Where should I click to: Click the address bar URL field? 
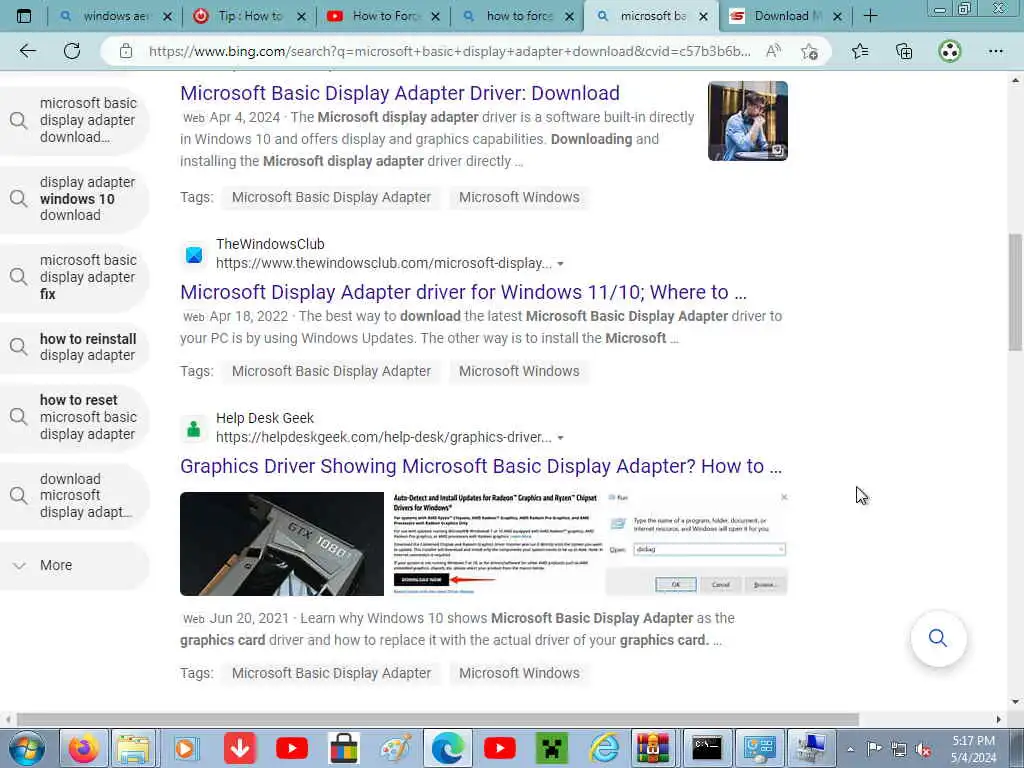pos(449,51)
